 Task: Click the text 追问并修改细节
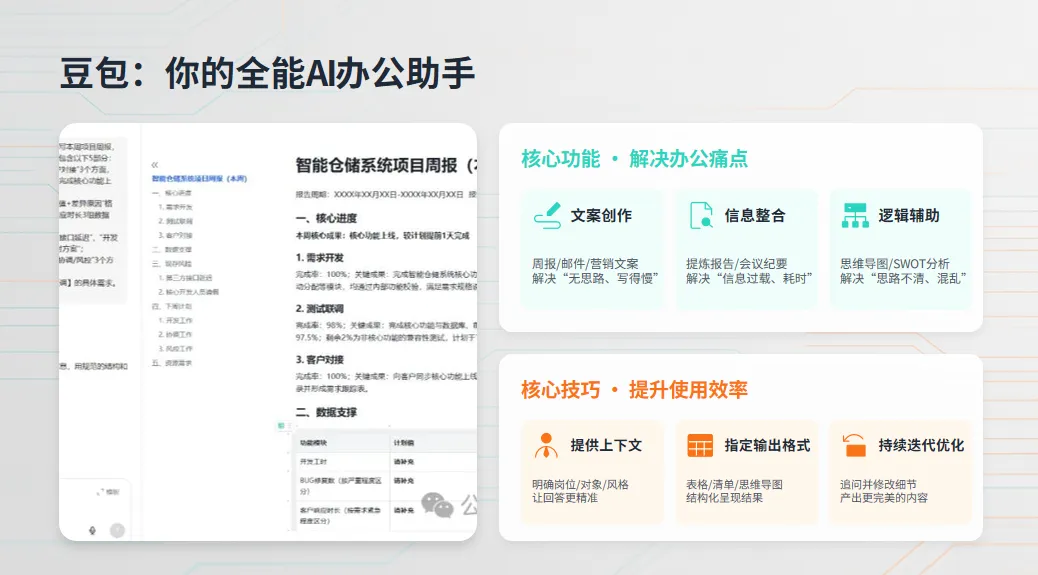tap(878, 484)
